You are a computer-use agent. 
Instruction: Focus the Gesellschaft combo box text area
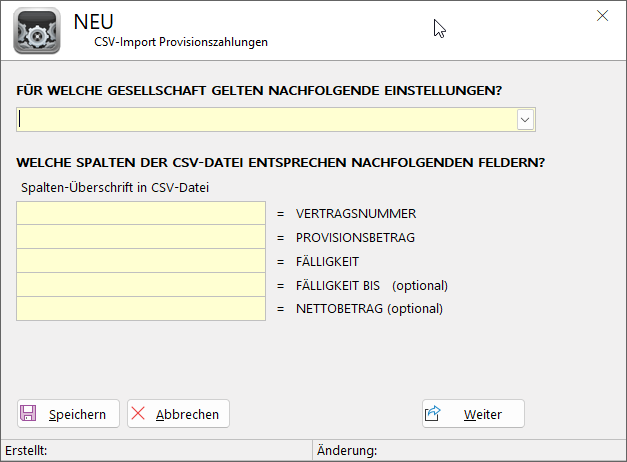point(265,120)
